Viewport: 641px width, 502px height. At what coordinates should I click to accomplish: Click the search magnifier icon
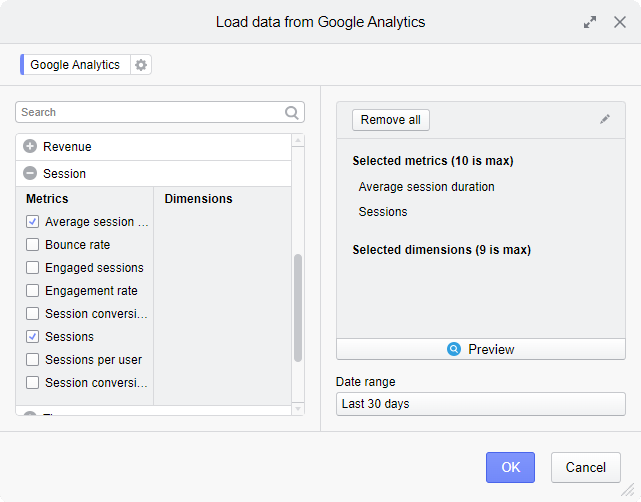tap(291, 112)
